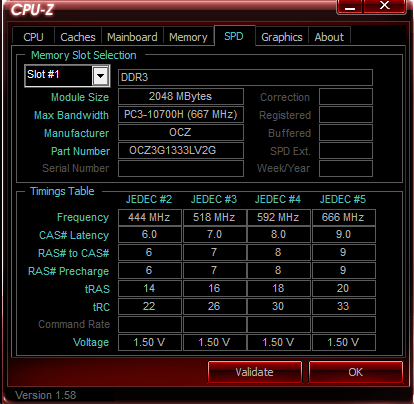Select the SPD tab
414x404 pixels.
(x=234, y=36)
